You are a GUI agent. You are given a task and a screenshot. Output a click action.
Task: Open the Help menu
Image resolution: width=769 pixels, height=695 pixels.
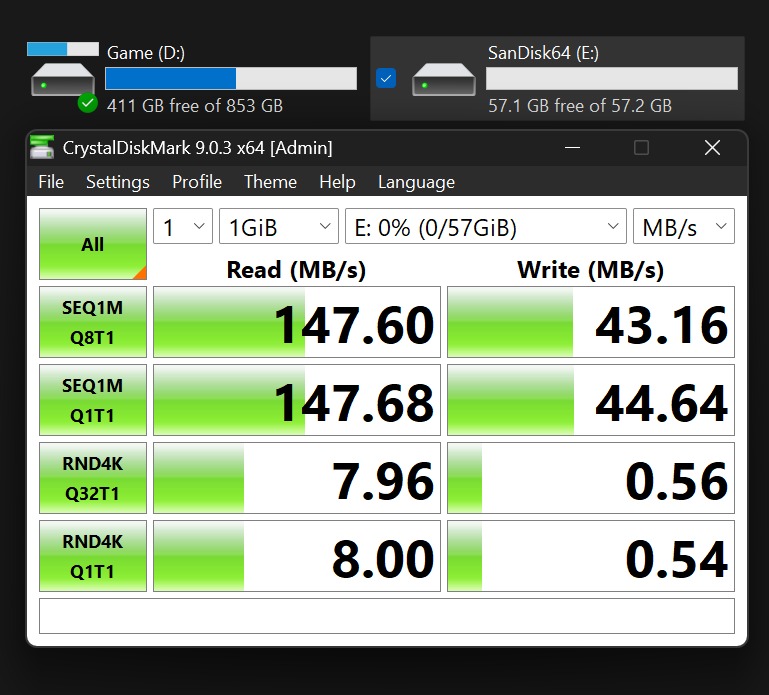tap(337, 182)
